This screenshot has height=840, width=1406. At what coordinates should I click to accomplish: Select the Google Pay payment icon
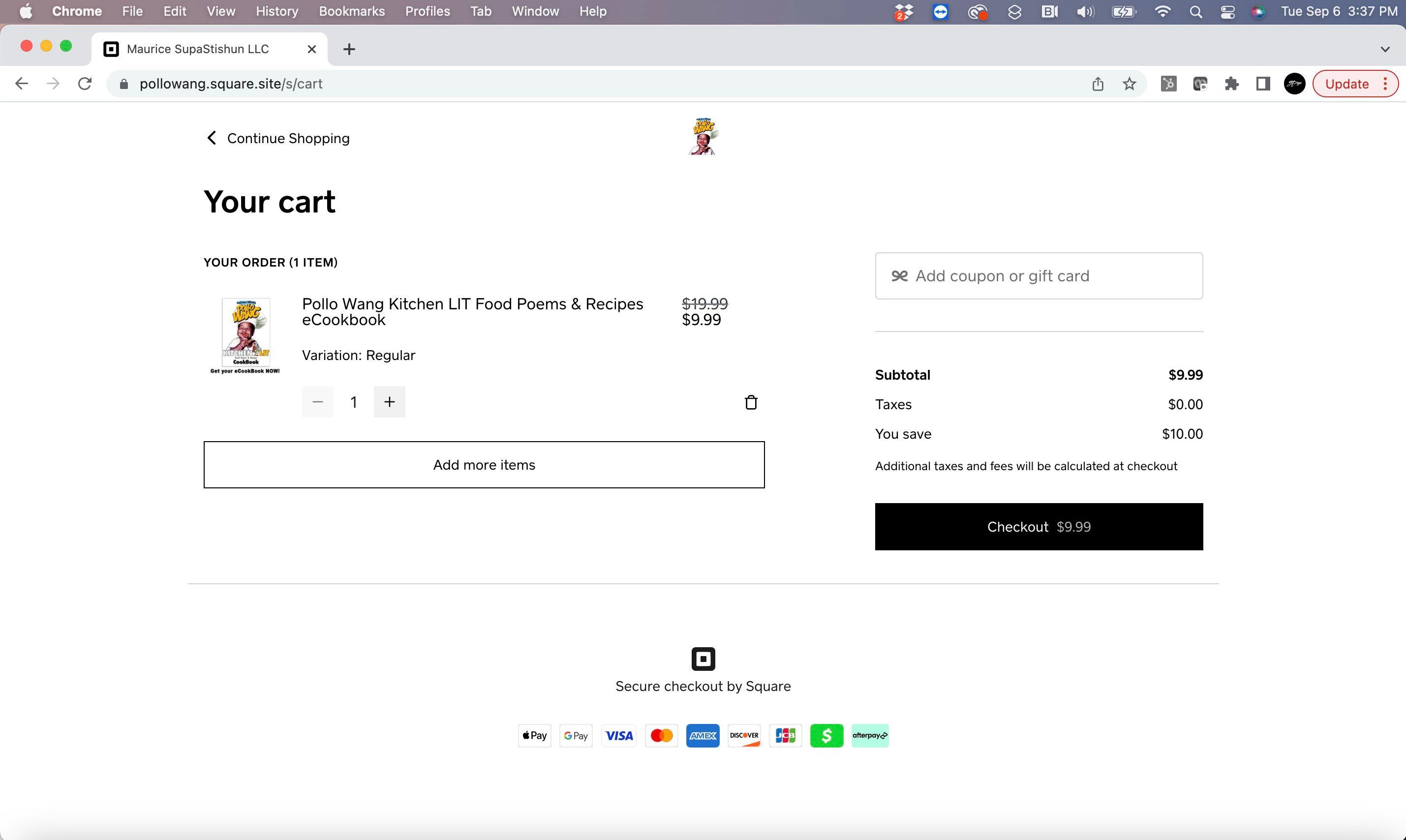click(x=577, y=735)
